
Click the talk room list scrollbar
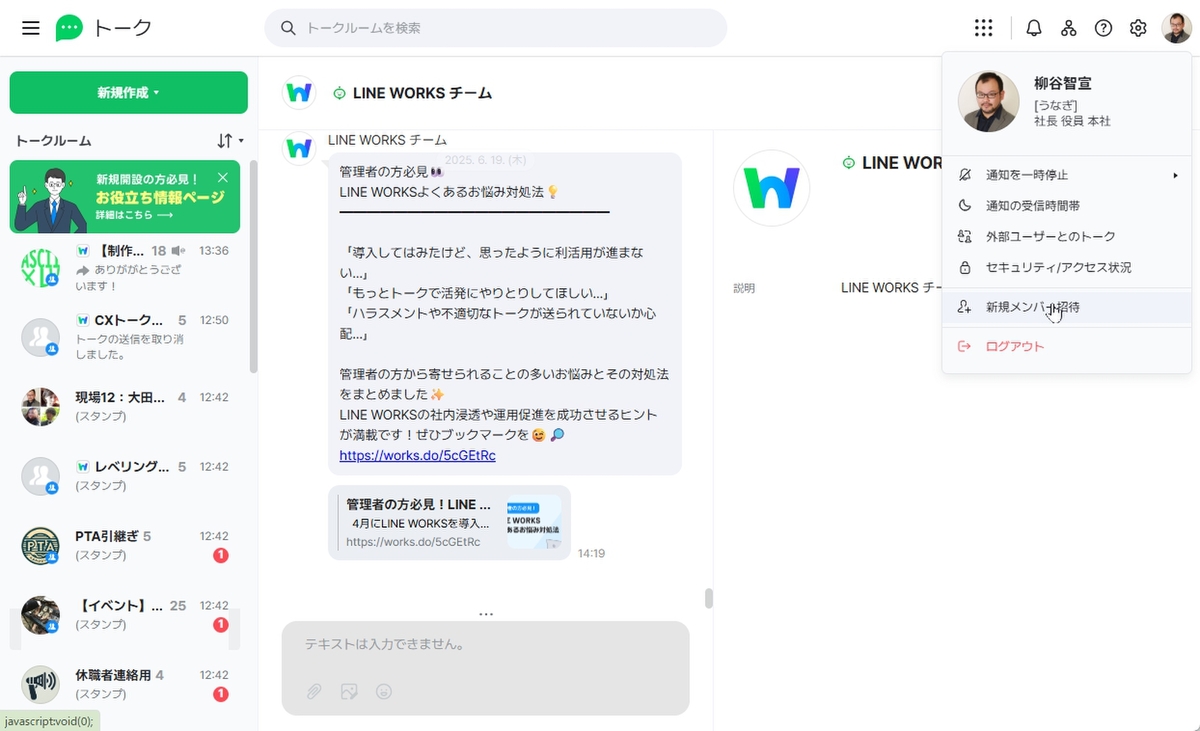tap(254, 267)
